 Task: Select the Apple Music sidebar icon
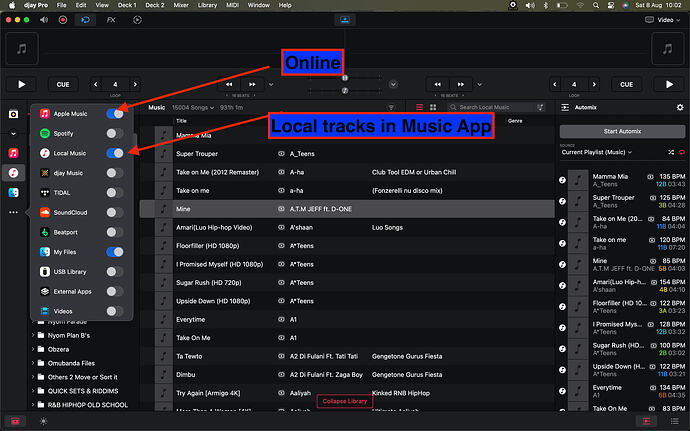[x=14, y=153]
